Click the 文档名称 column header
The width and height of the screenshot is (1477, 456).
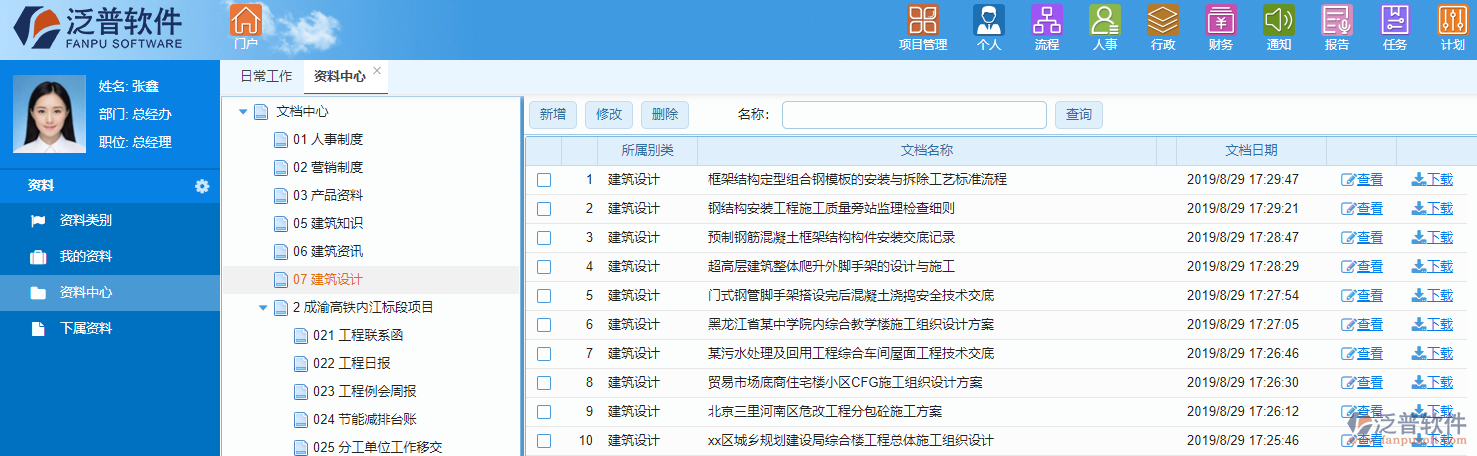(x=927, y=151)
